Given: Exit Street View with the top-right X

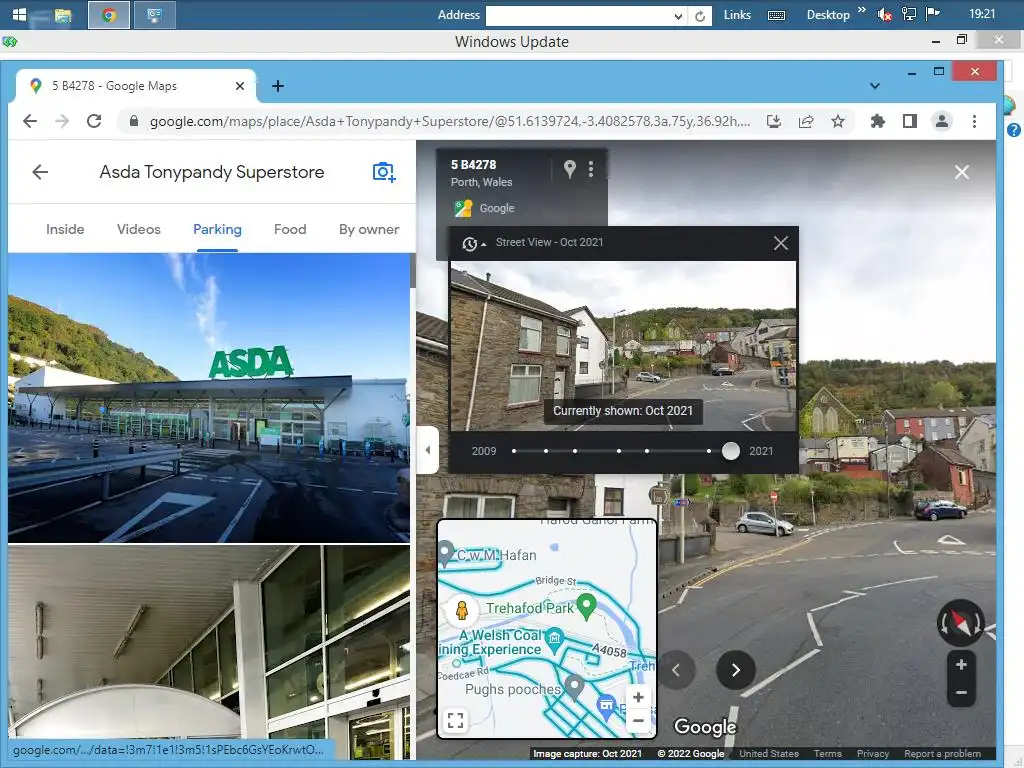Looking at the screenshot, I should pos(962,172).
